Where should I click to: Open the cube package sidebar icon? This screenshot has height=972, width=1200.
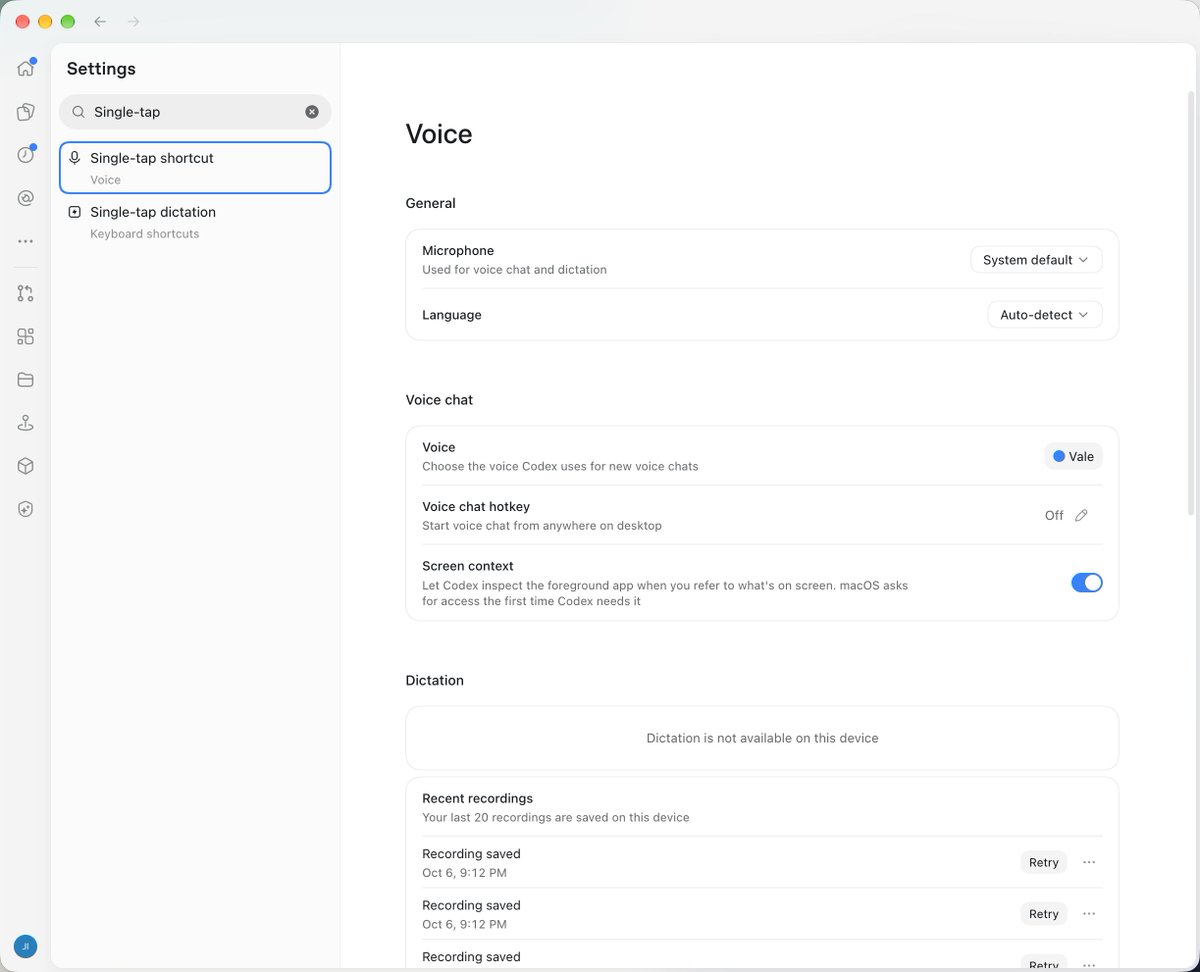click(x=26, y=466)
